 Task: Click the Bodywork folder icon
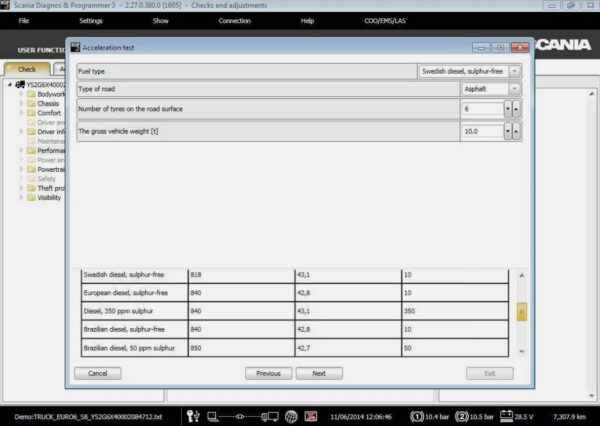pos(31,94)
